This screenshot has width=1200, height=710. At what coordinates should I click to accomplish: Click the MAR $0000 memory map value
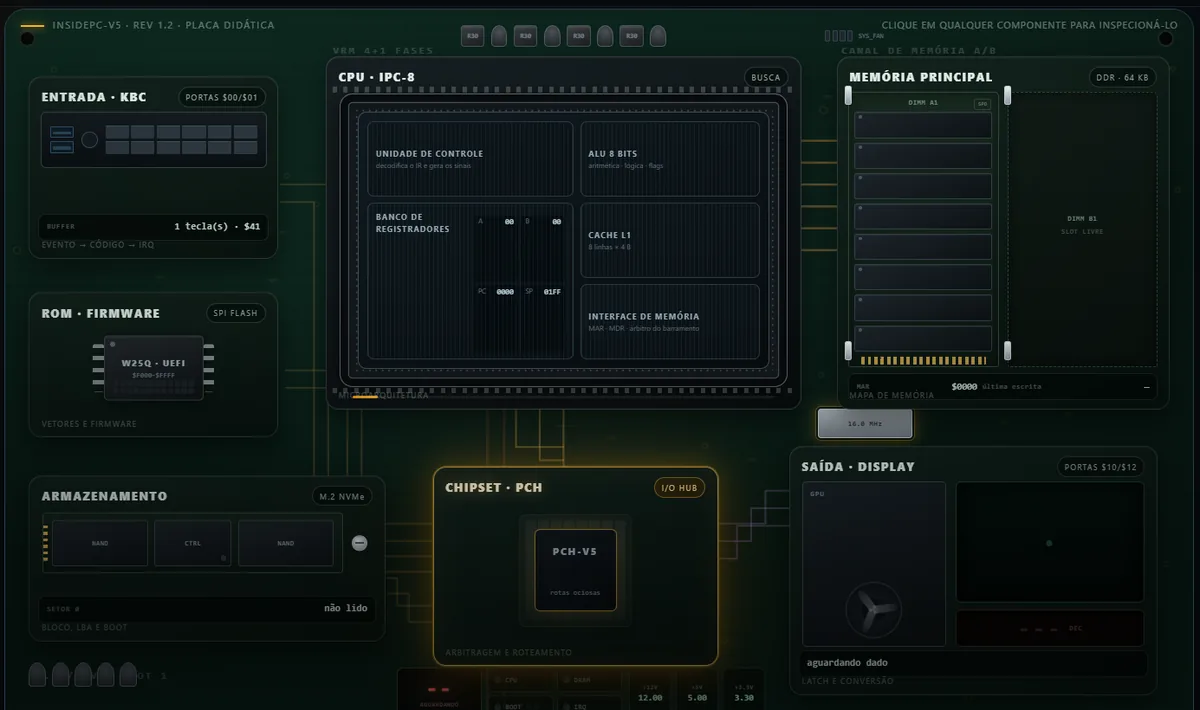click(964, 386)
